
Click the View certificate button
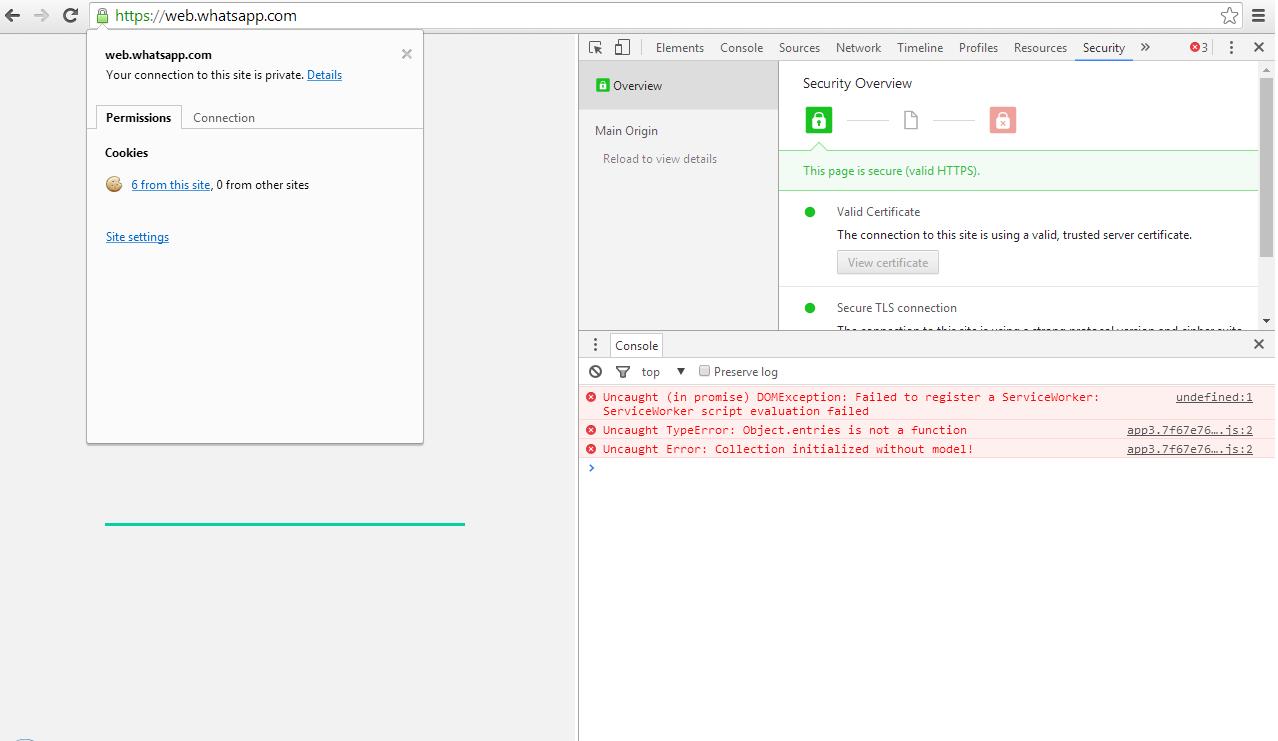pos(888,262)
